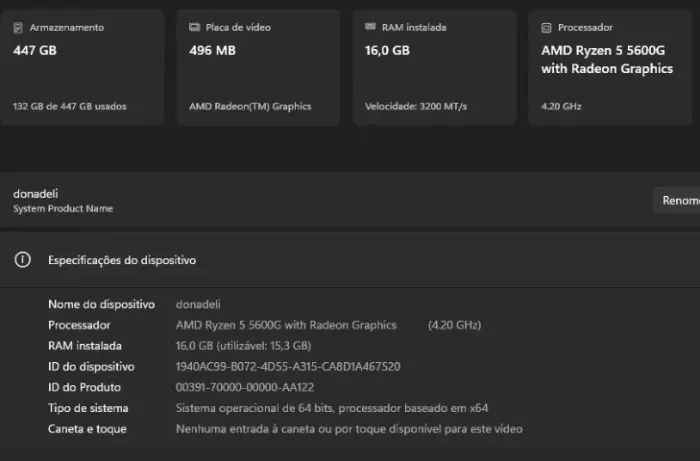Click the 'Tipo de sistema' label
Image resolution: width=700 pixels, height=461 pixels.
click(88, 408)
